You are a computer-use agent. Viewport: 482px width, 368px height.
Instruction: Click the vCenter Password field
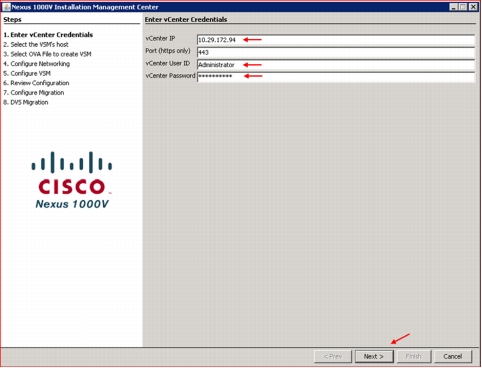pos(336,77)
